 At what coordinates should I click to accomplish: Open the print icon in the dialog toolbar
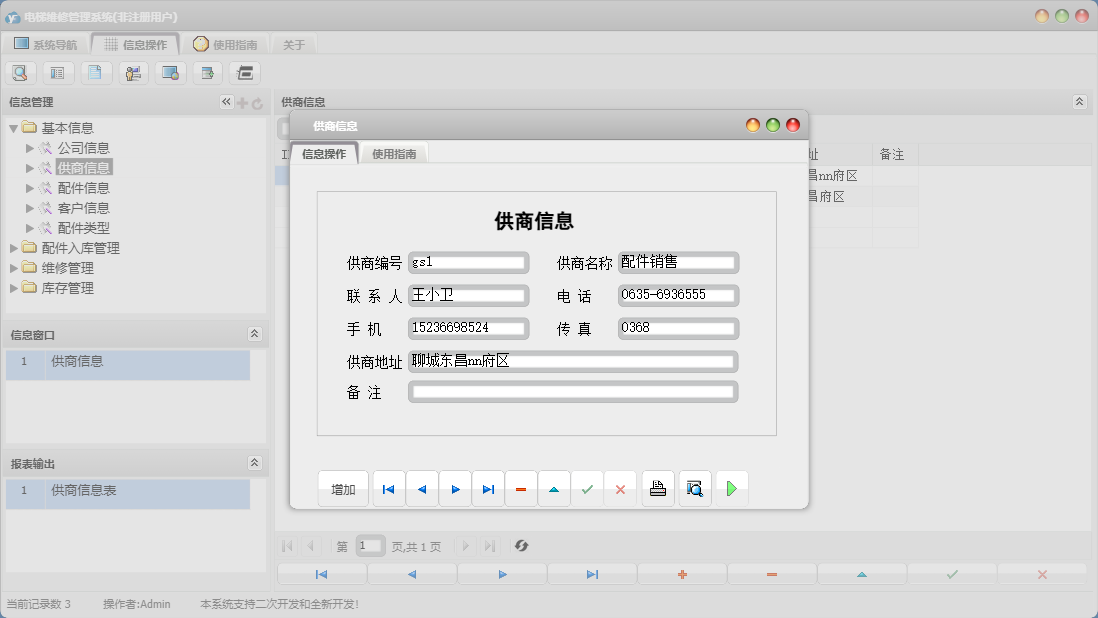657,488
